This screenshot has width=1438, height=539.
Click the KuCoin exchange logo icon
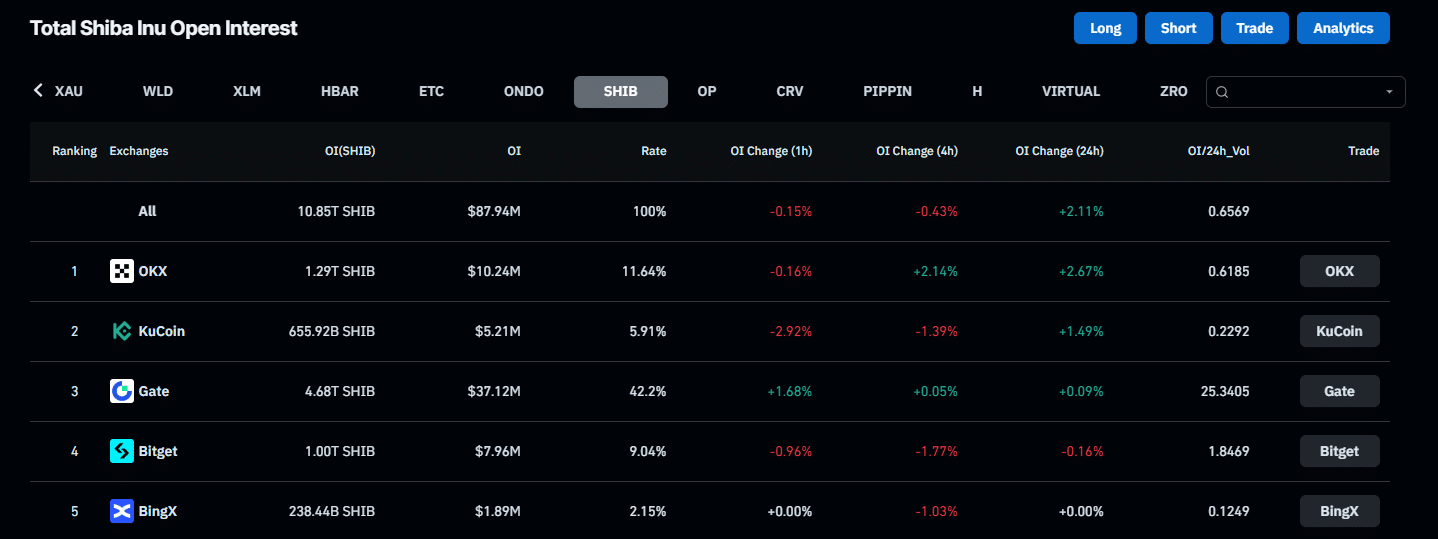pos(122,331)
